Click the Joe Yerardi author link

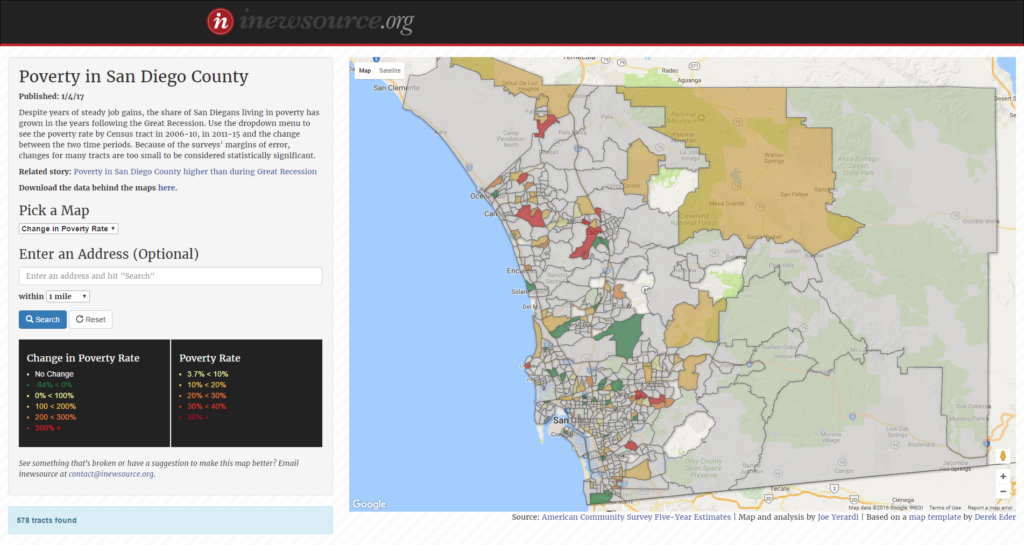(838, 517)
